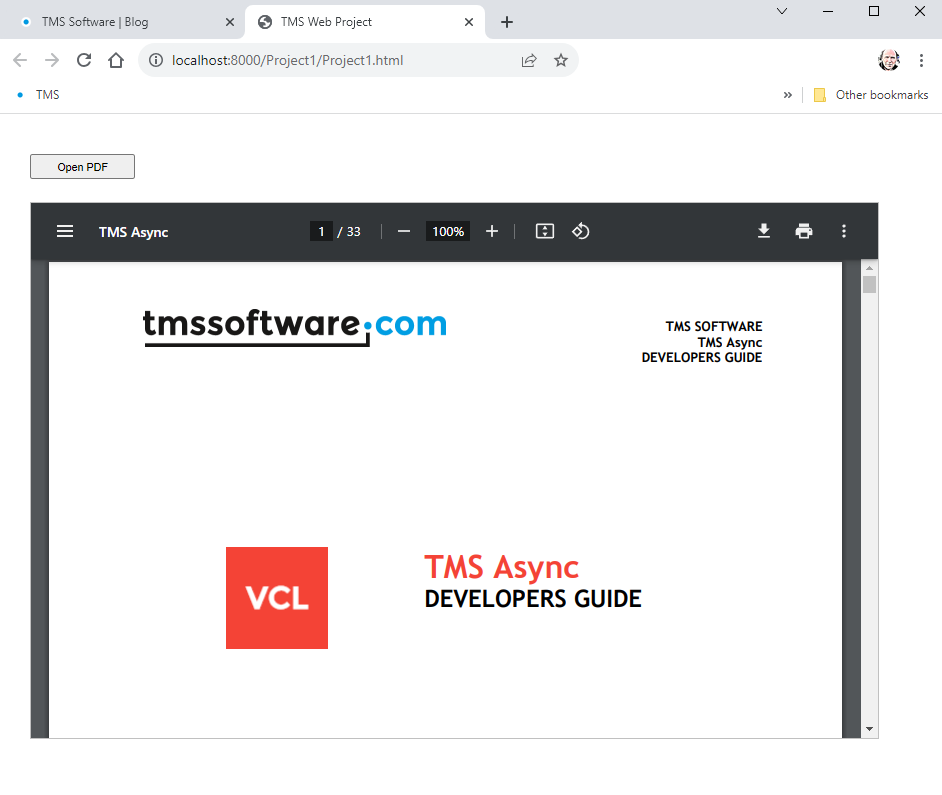Print the PDF document
This screenshot has height=795, width=942.
pos(804,231)
